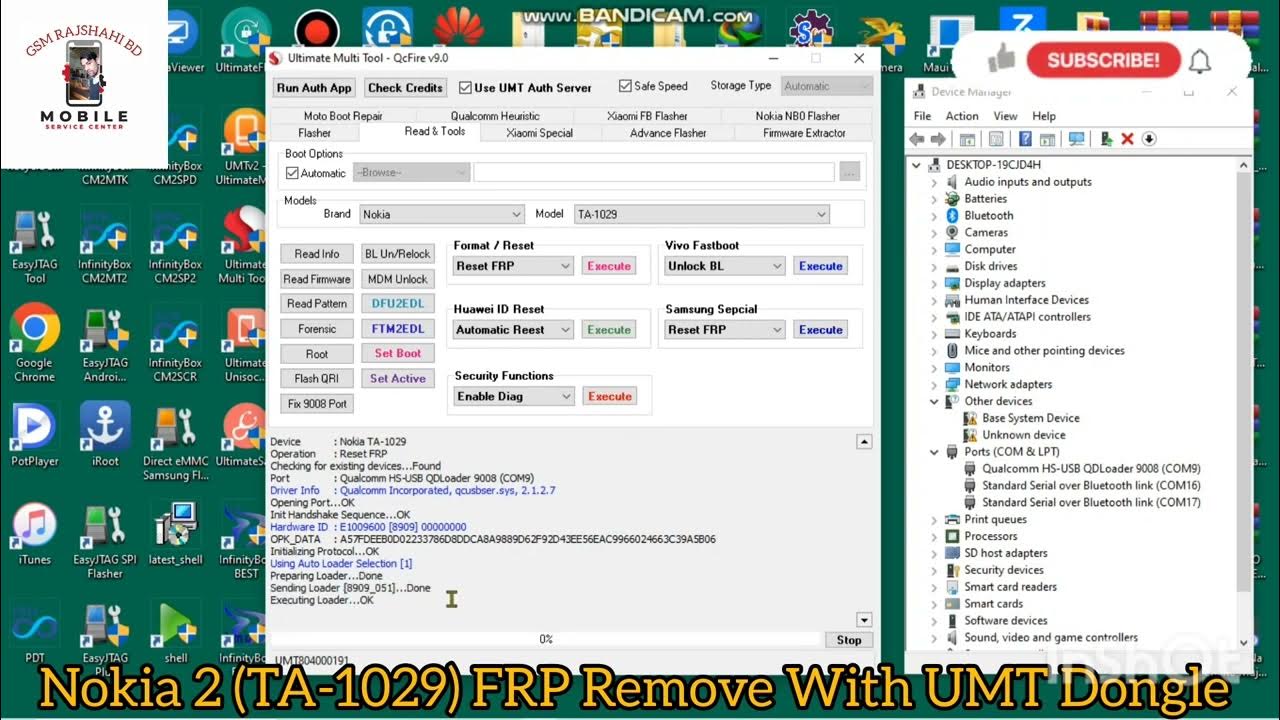Screen dimensions: 1280x720
Task: Toggle the Automatic boot options checkbox
Action: (x=292, y=173)
